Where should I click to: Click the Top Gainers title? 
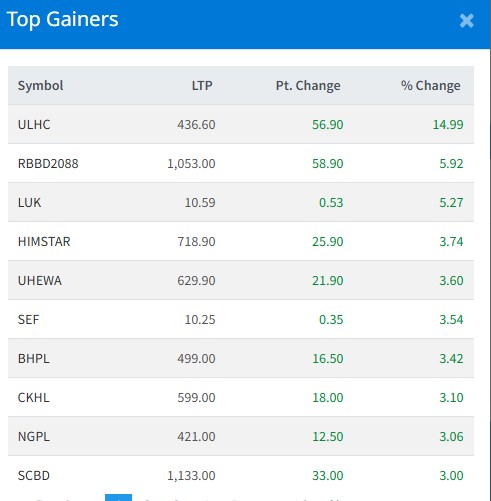pos(62,19)
